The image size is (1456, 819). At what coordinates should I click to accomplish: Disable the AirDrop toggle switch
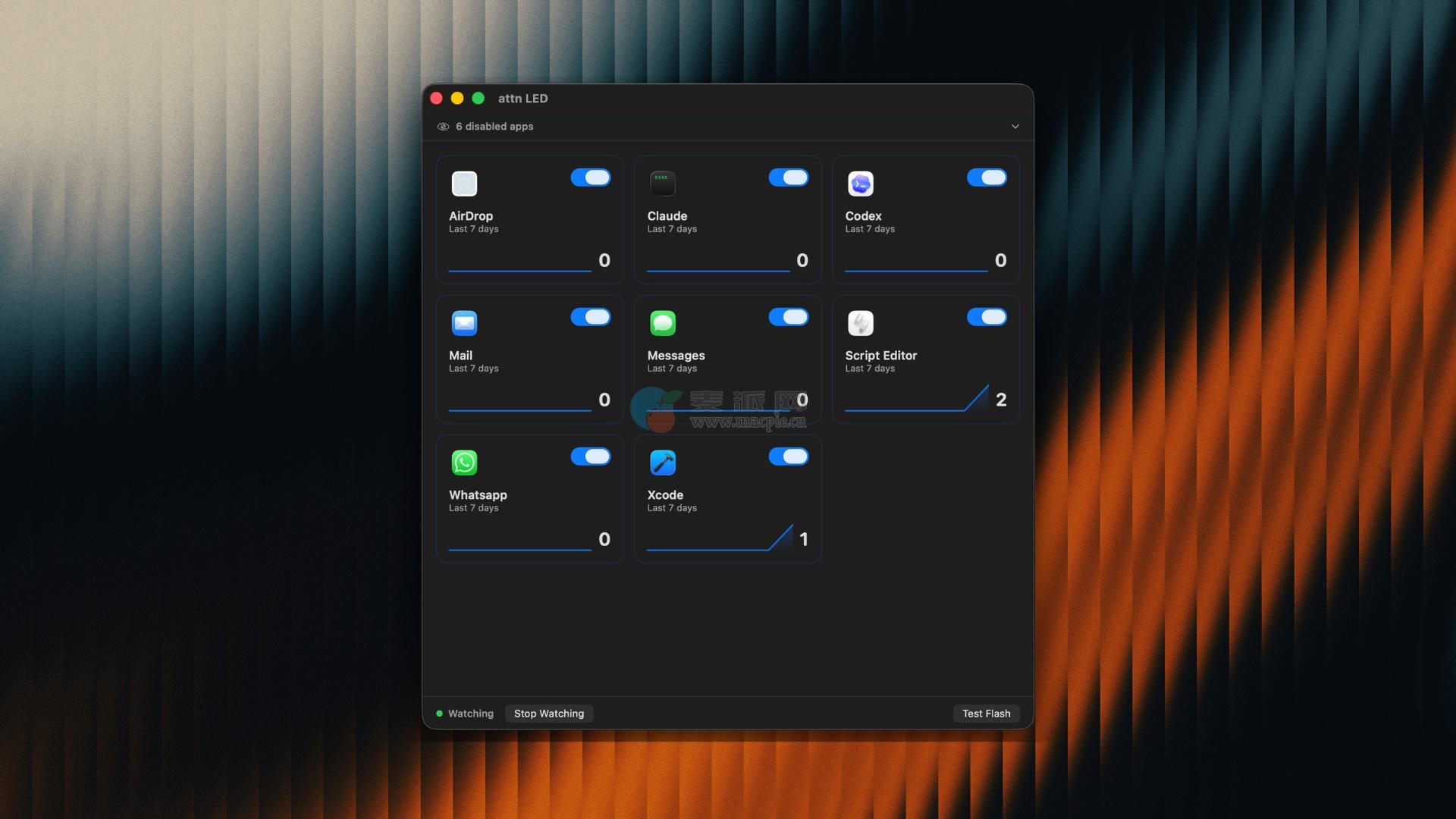pyautogui.click(x=590, y=177)
